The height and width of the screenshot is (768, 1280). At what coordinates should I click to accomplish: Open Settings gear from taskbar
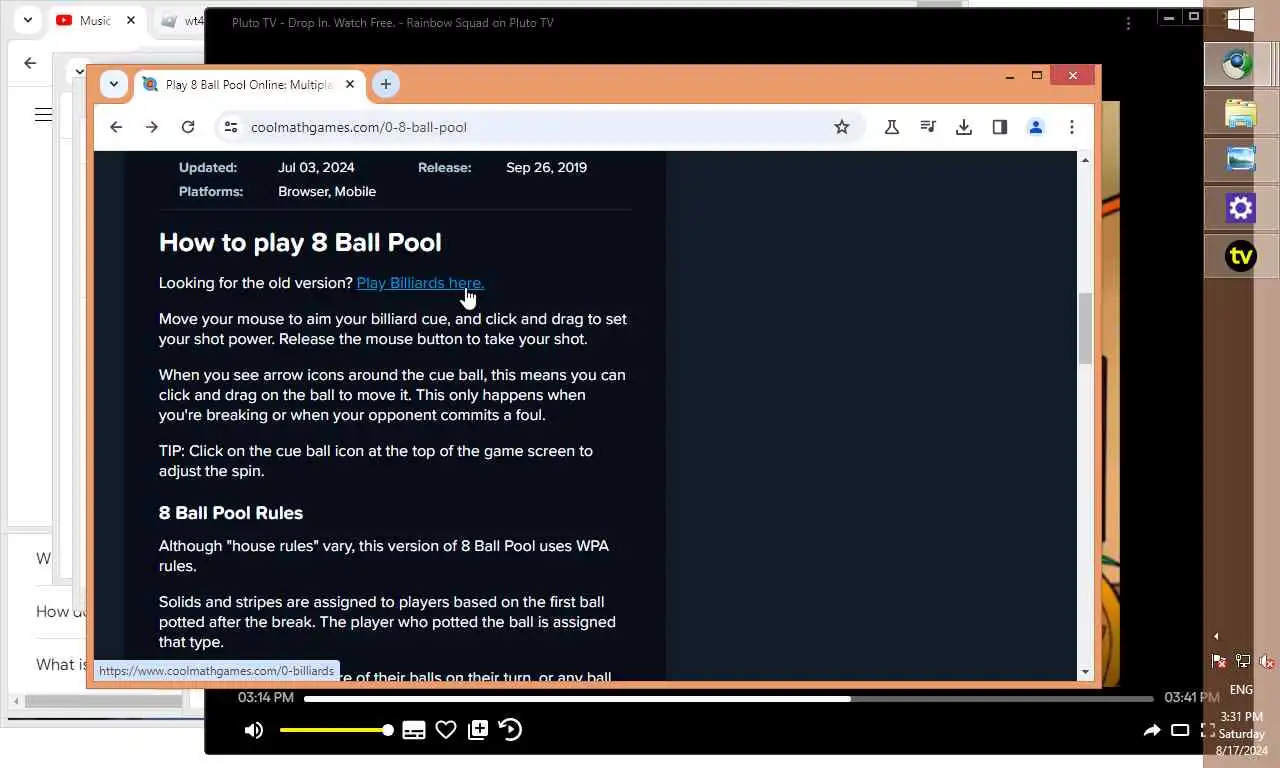1240,208
